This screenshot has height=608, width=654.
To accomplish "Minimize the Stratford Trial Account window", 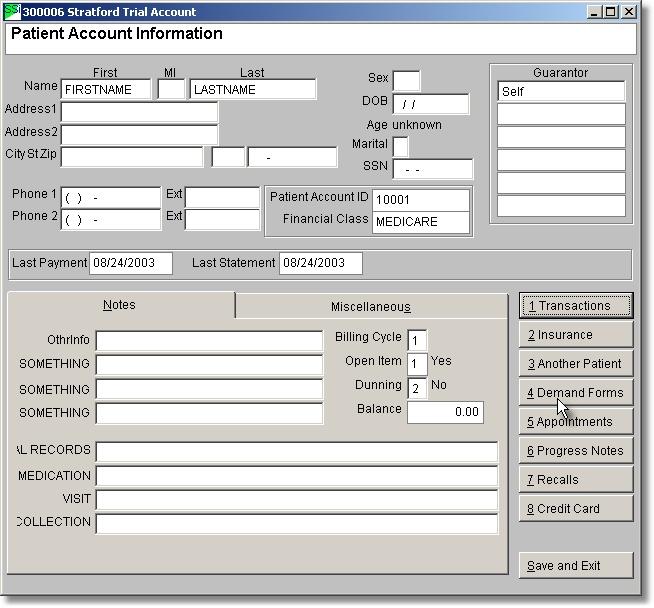I will 594,12.
